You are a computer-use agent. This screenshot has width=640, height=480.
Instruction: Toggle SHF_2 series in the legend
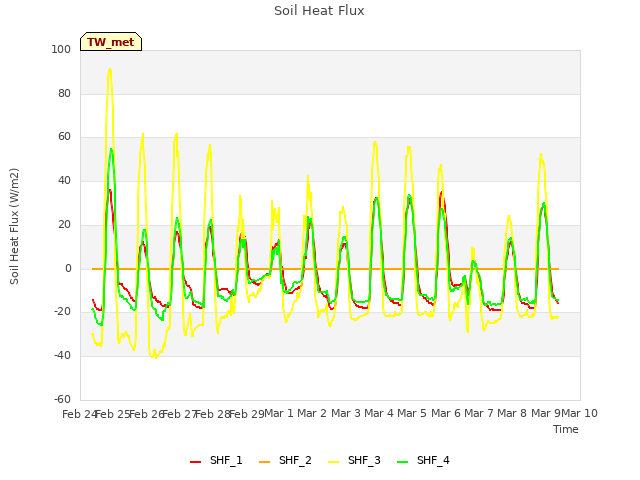285,461
